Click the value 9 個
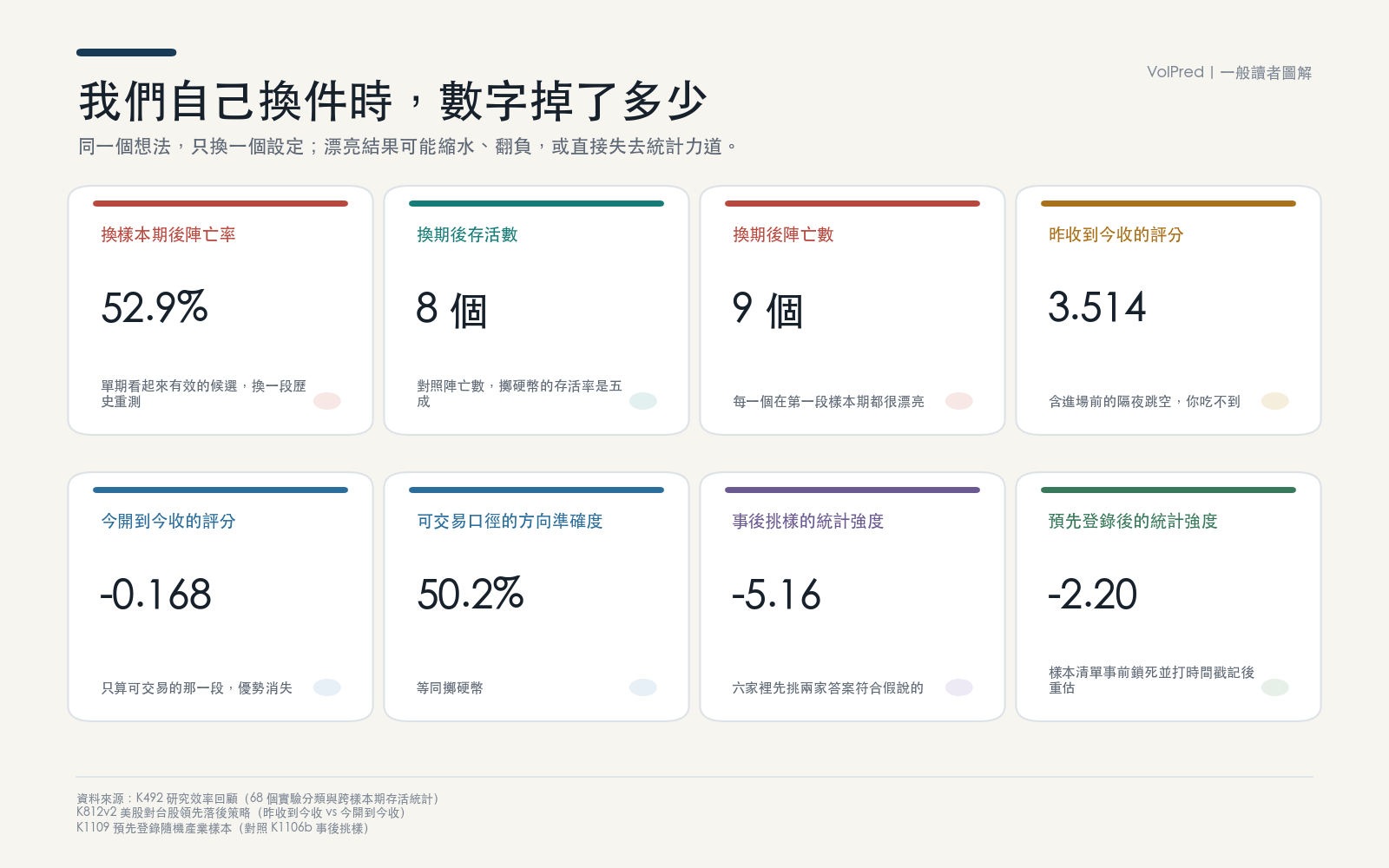Image resolution: width=1389 pixels, height=868 pixels. [x=767, y=309]
